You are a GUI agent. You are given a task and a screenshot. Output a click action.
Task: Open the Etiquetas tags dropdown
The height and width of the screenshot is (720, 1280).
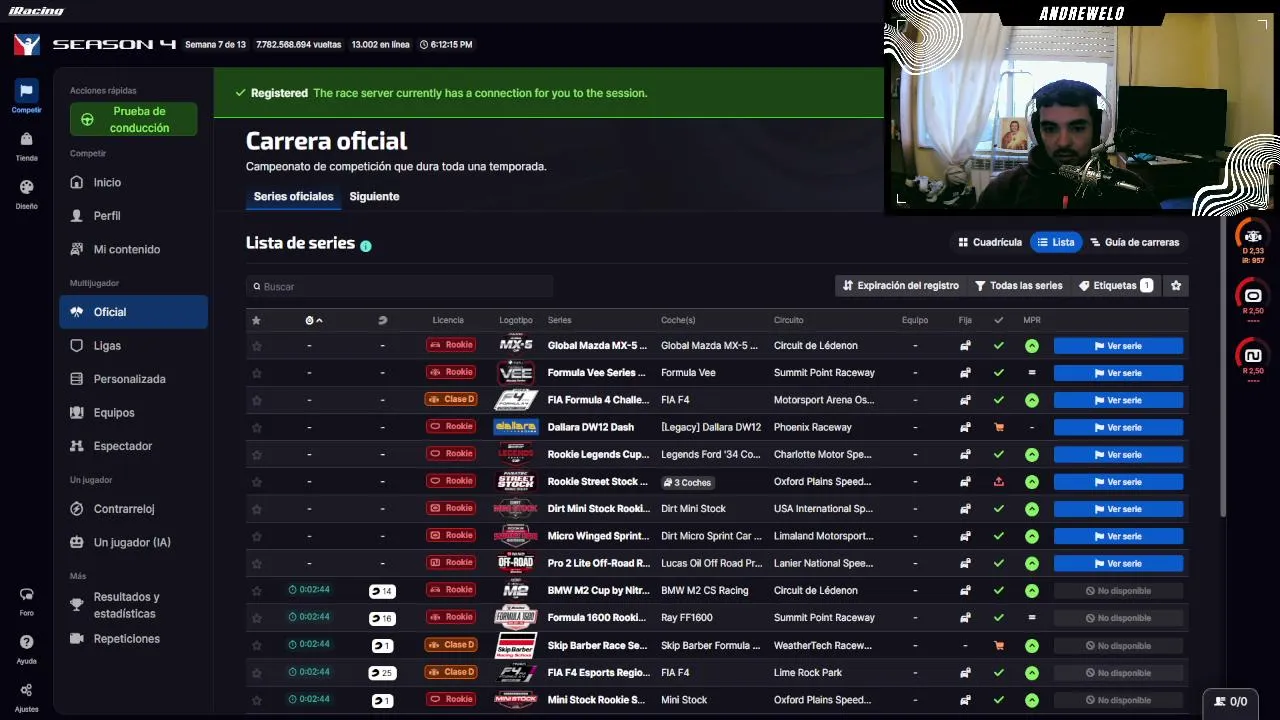coord(1116,285)
